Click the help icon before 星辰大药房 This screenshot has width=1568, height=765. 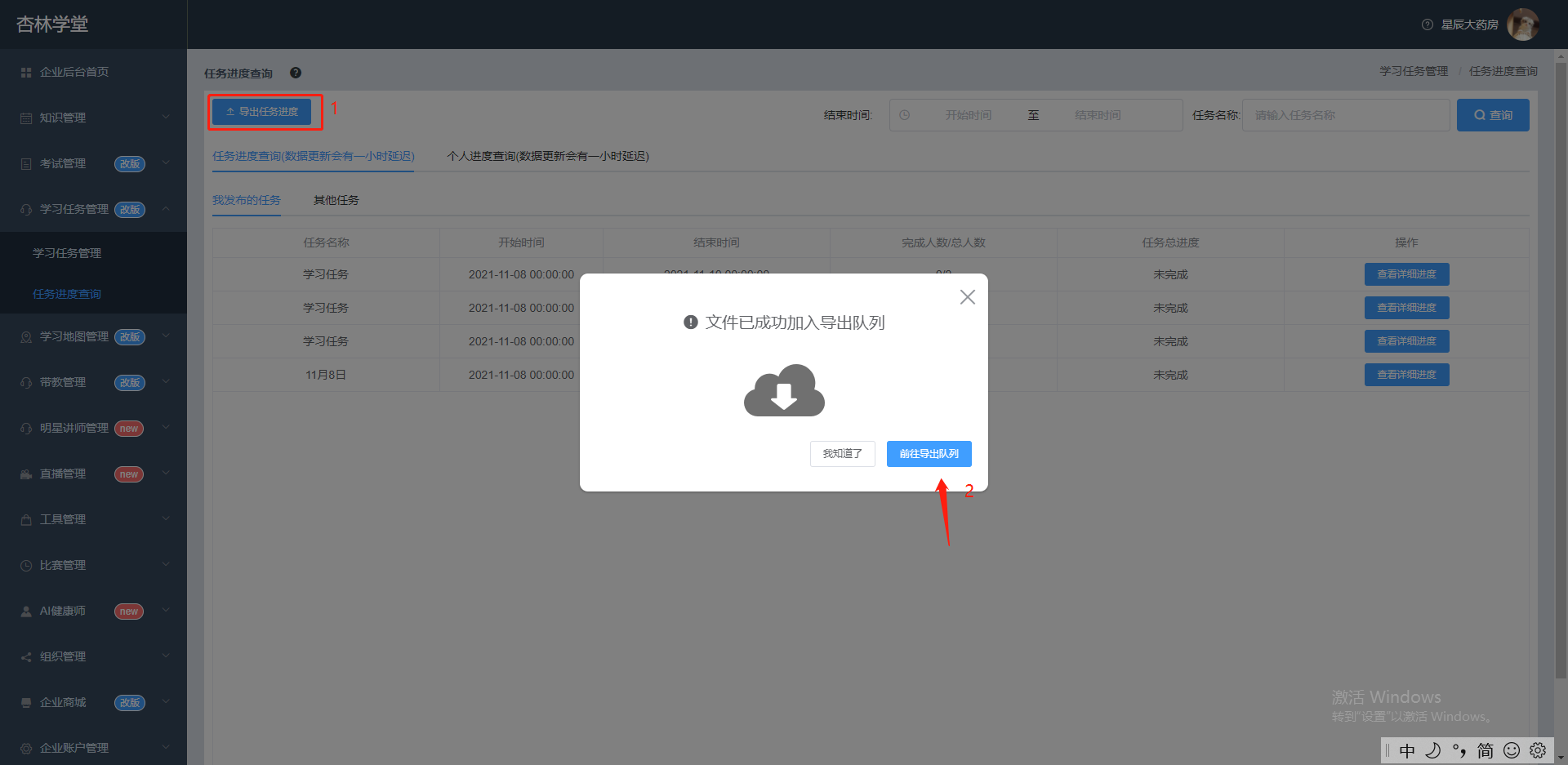pyautogui.click(x=1428, y=24)
